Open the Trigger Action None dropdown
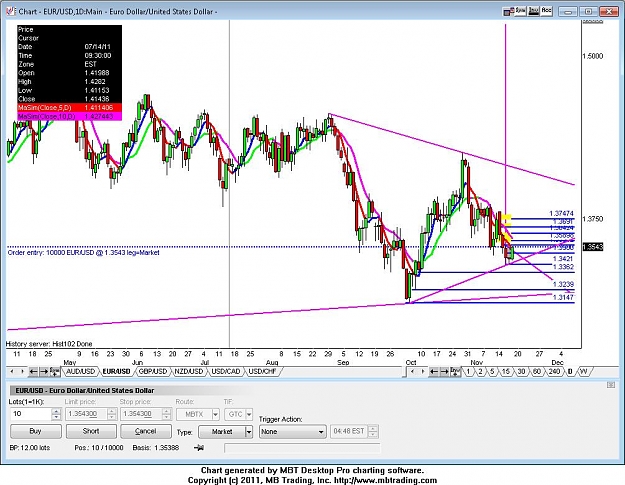 (x=292, y=432)
